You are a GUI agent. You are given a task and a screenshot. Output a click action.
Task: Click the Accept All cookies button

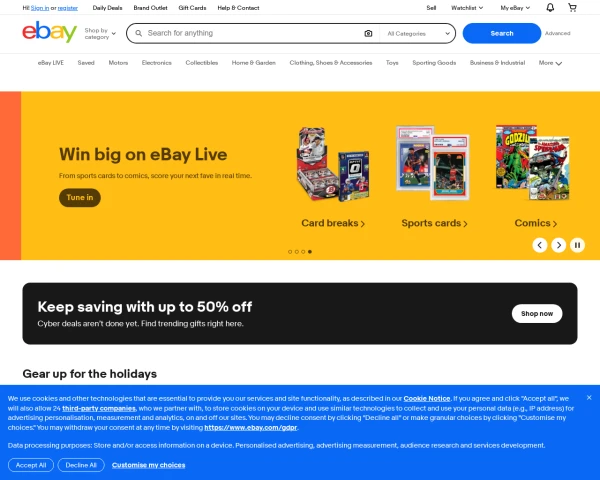tap(31, 465)
